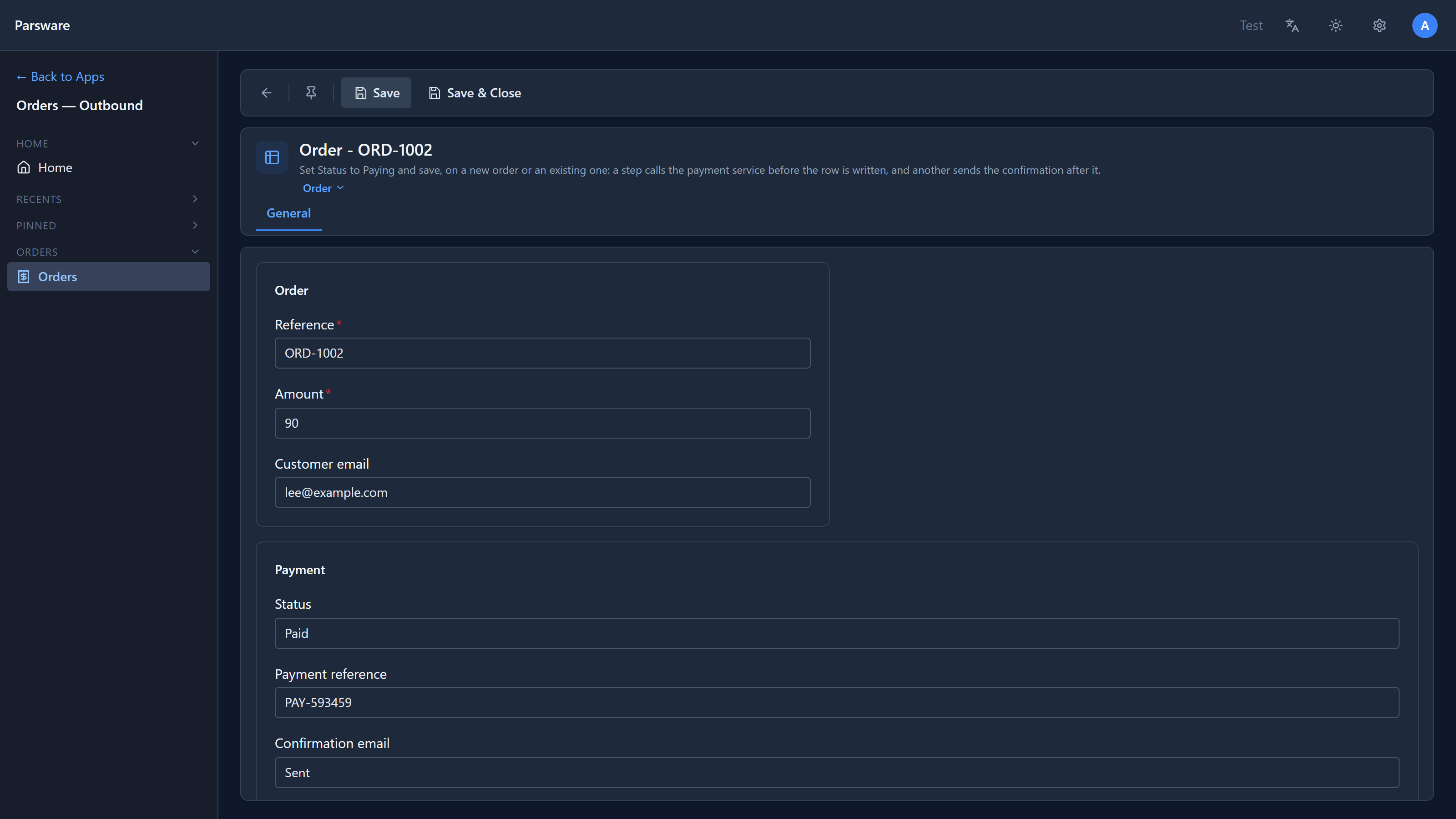The height and width of the screenshot is (819, 1456).
Task: Save the order with Save button
Action: click(x=376, y=93)
